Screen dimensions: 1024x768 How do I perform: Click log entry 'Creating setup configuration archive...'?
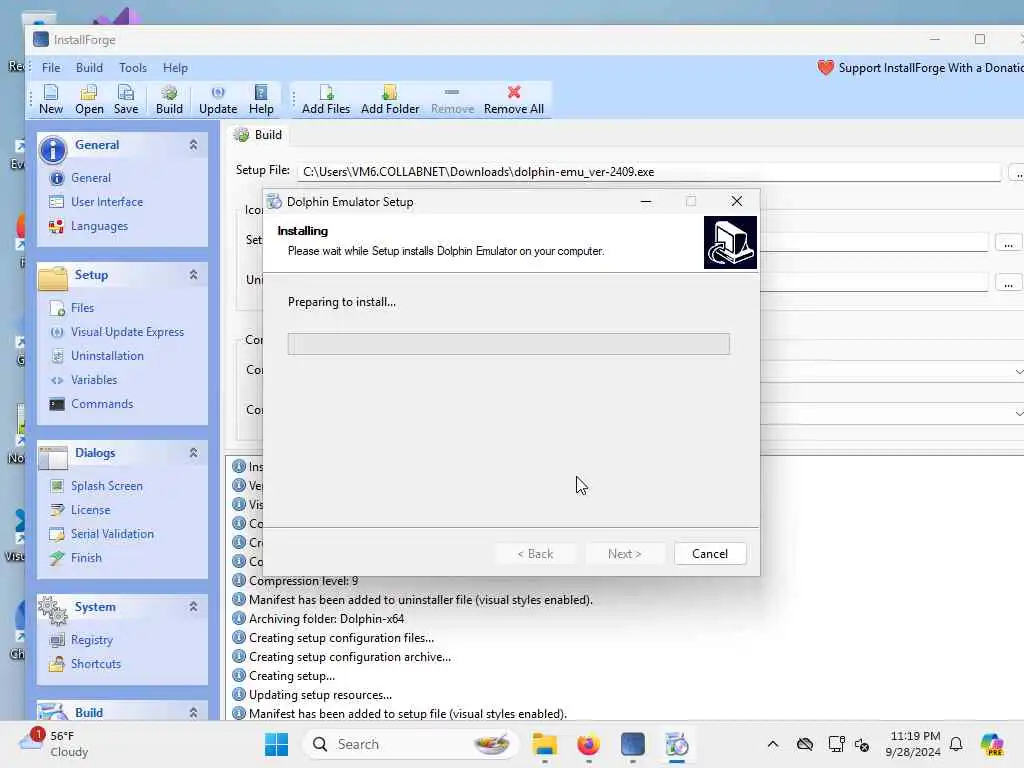click(x=349, y=657)
